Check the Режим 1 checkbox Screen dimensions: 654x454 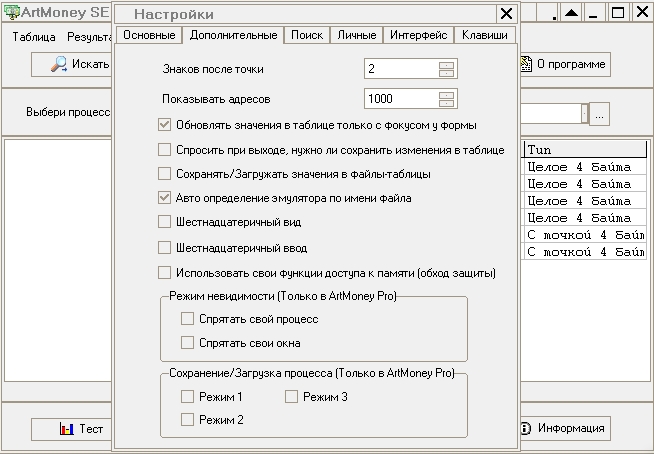[x=187, y=396]
